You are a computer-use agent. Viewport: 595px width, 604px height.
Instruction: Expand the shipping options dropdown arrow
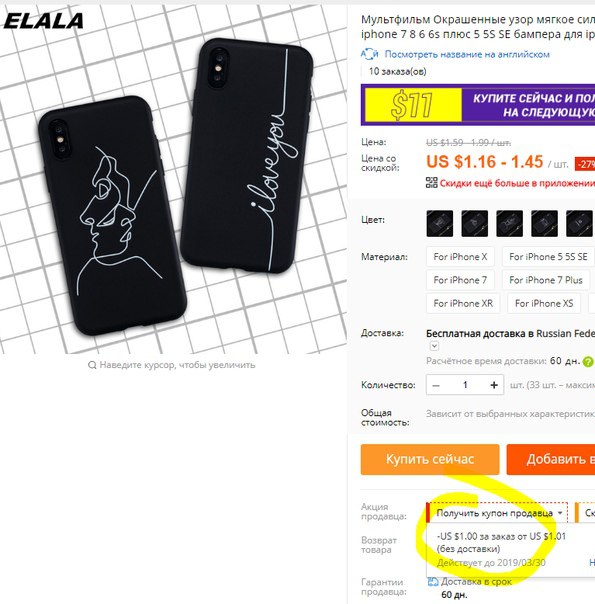(434, 346)
